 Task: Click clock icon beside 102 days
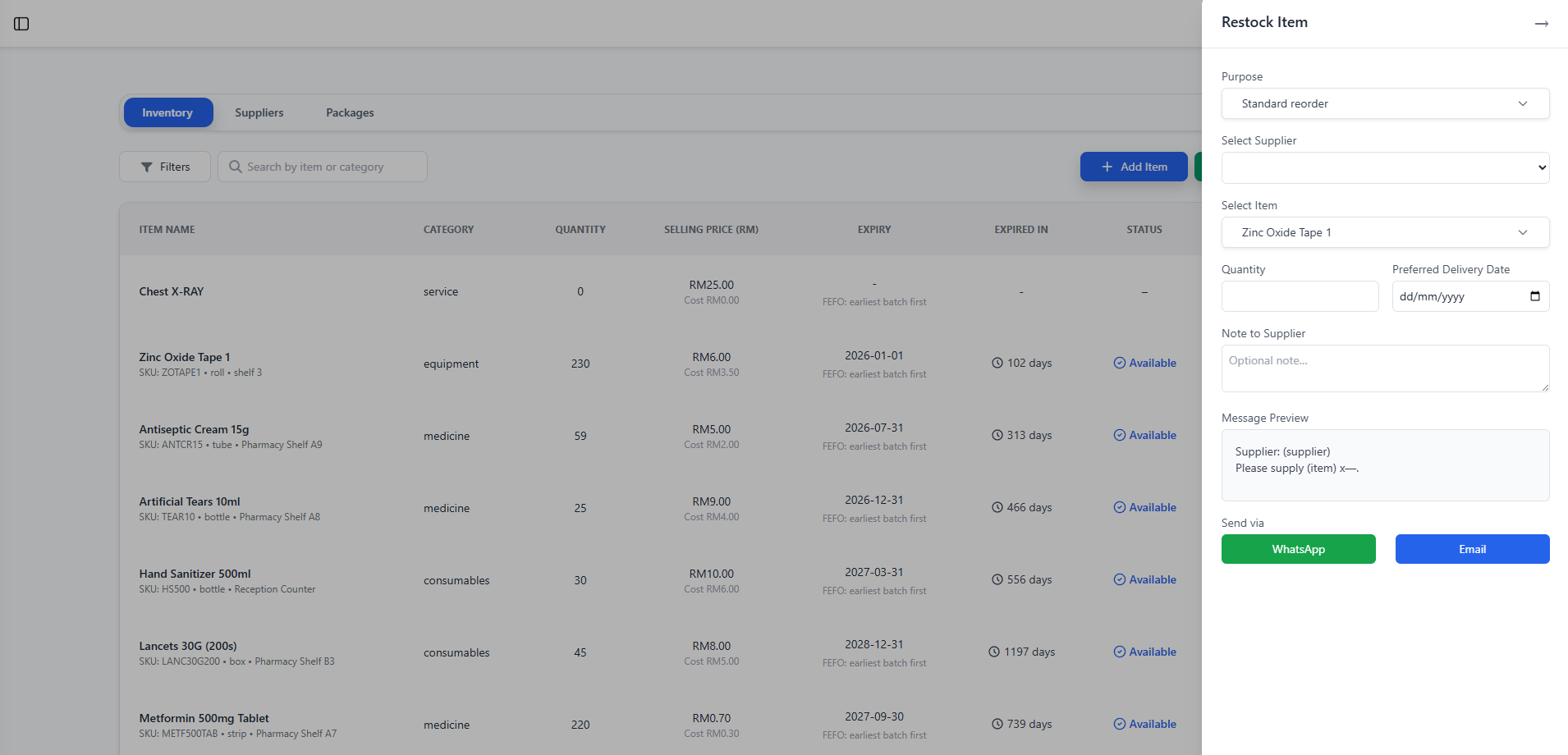pos(997,363)
